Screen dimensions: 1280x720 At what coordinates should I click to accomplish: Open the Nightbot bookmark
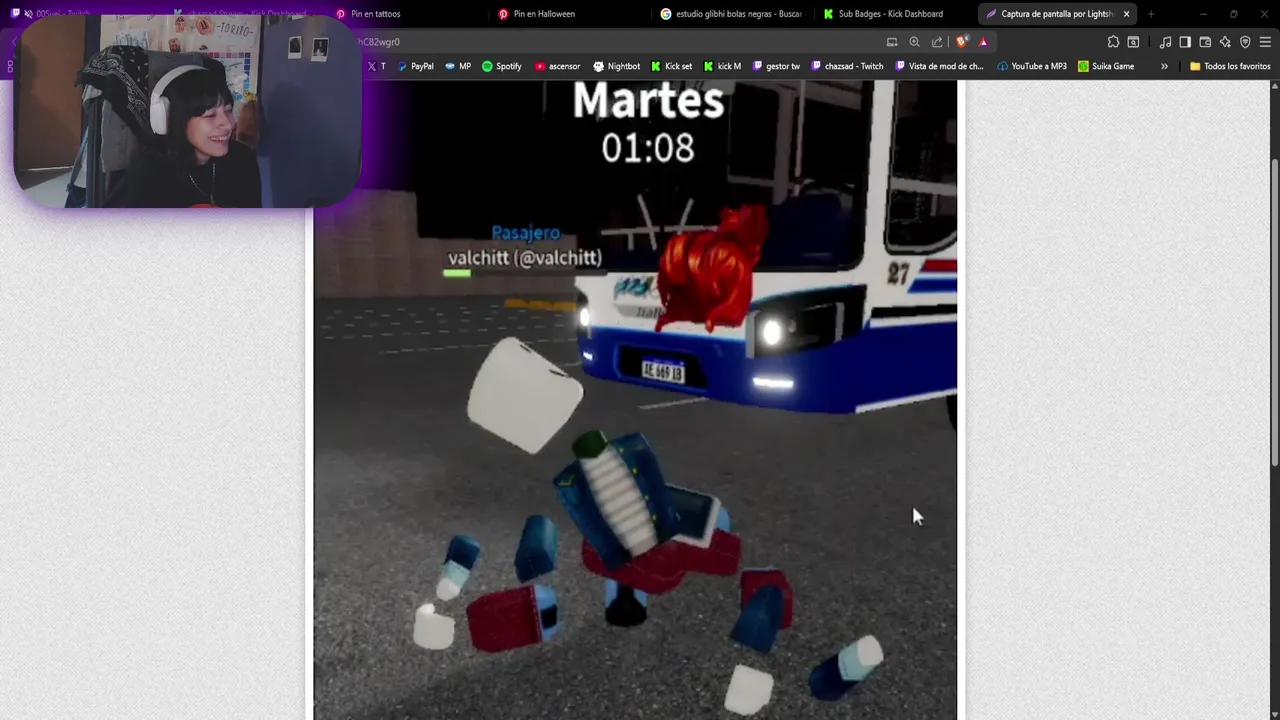(616, 66)
